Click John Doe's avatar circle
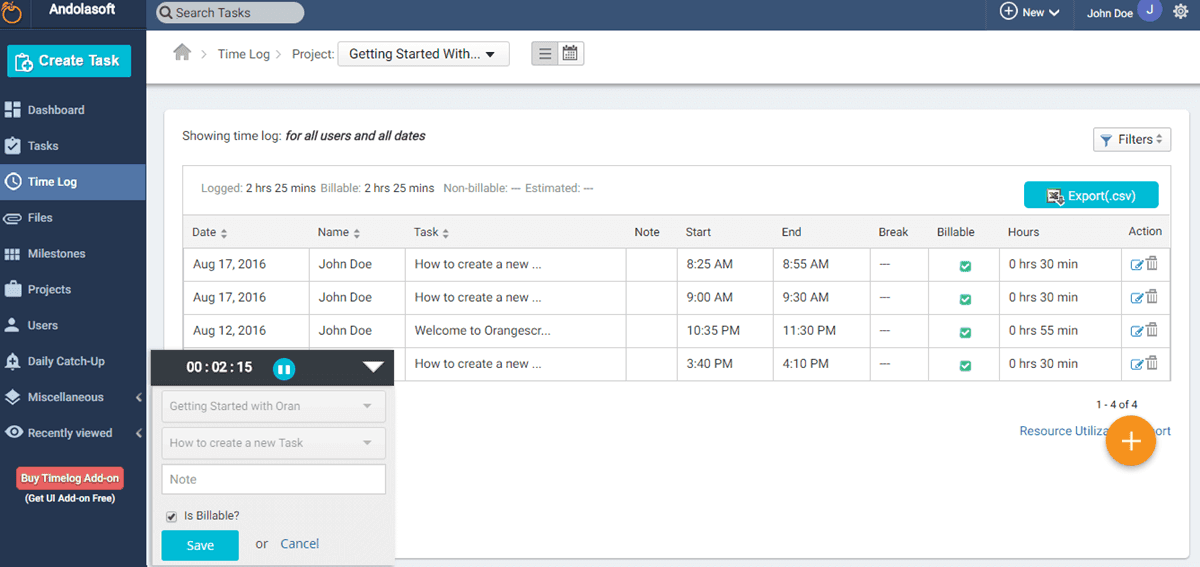Viewport: 1200px width, 567px height. (x=1149, y=11)
